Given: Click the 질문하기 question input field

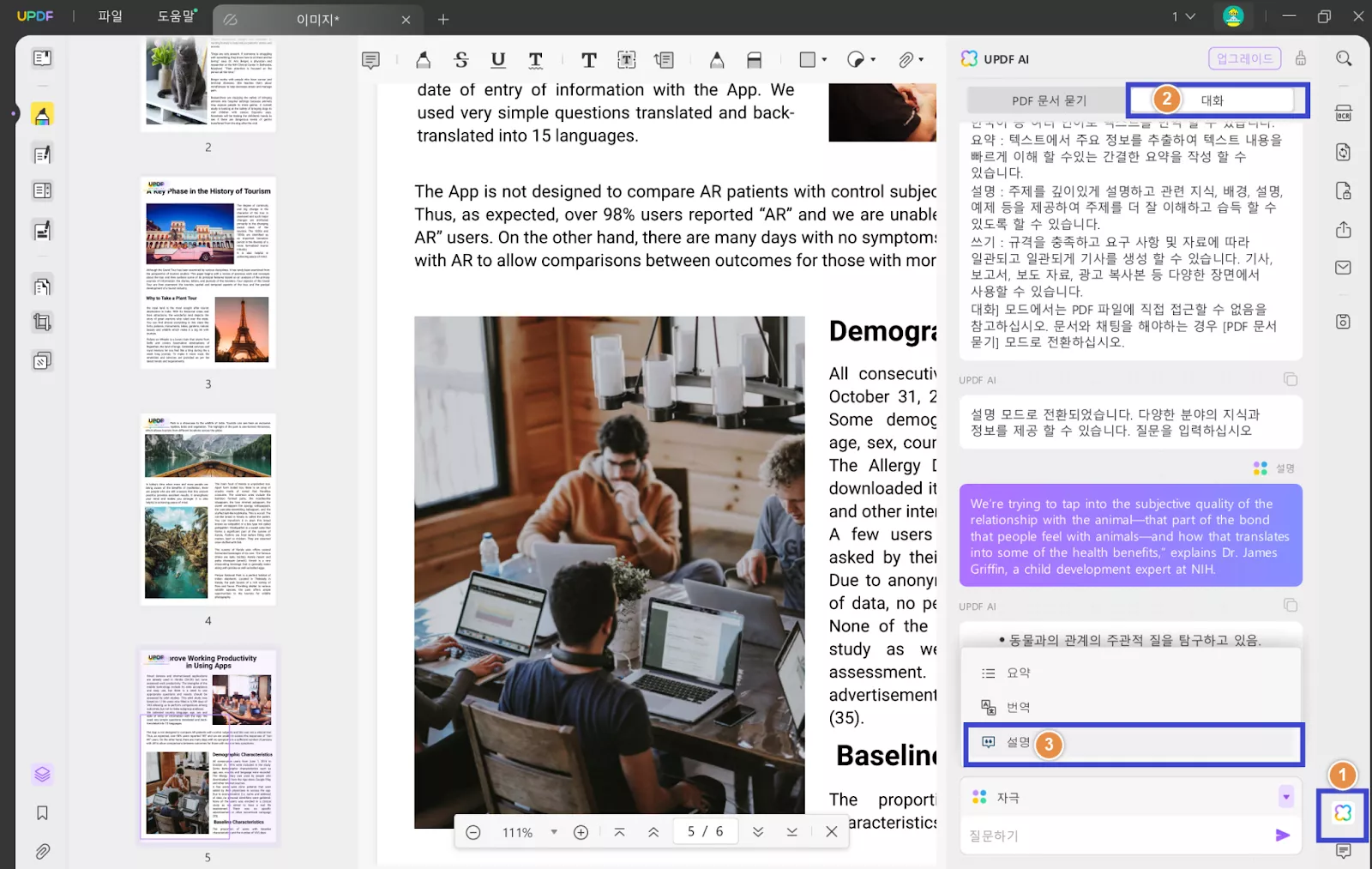Looking at the screenshot, I should coord(1115,836).
